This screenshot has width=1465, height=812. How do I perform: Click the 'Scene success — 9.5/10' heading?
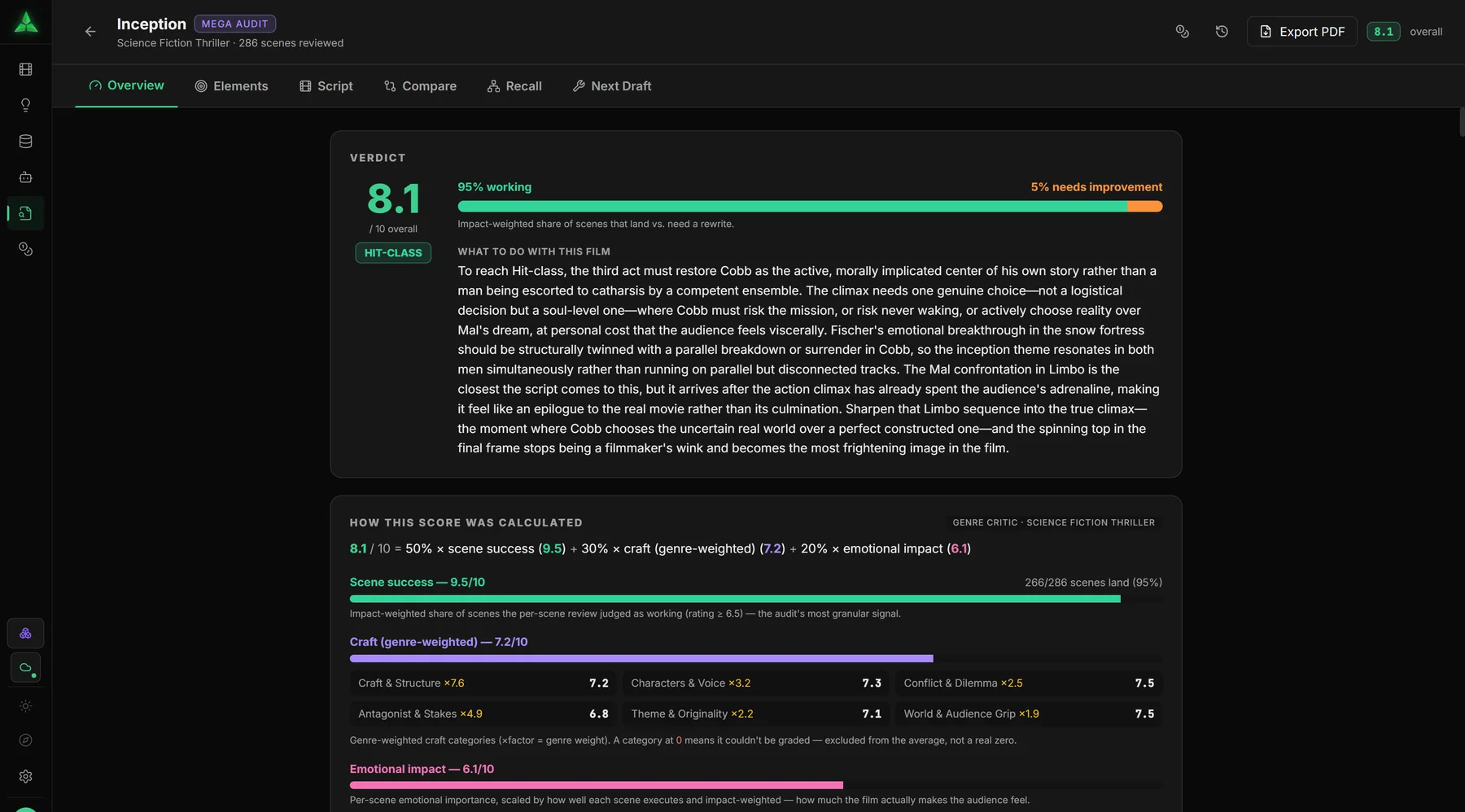coord(417,583)
